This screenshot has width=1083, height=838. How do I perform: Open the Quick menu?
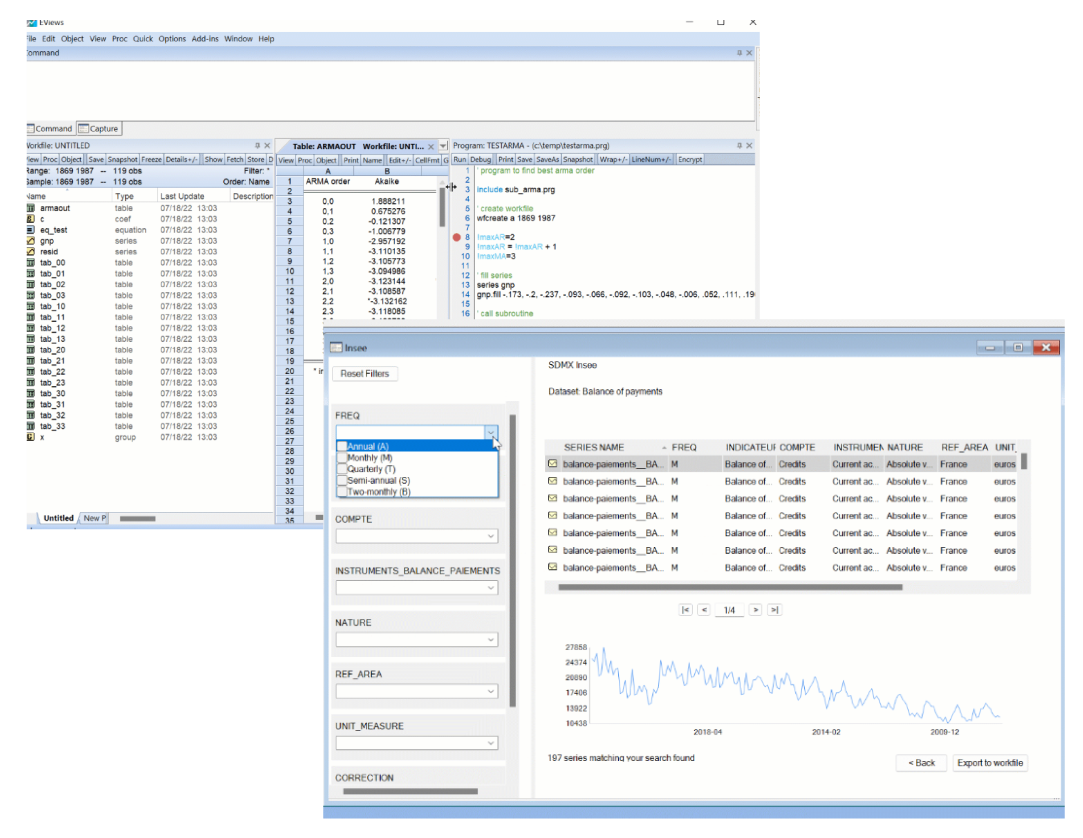143,39
